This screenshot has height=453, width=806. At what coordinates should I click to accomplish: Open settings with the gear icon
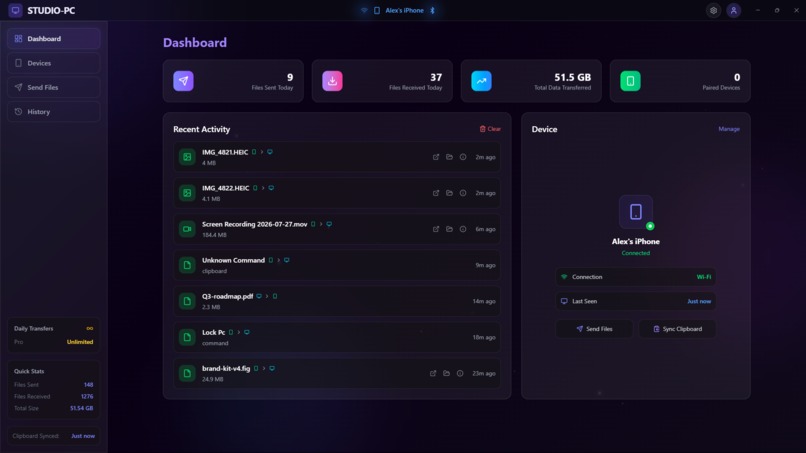pos(713,10)
